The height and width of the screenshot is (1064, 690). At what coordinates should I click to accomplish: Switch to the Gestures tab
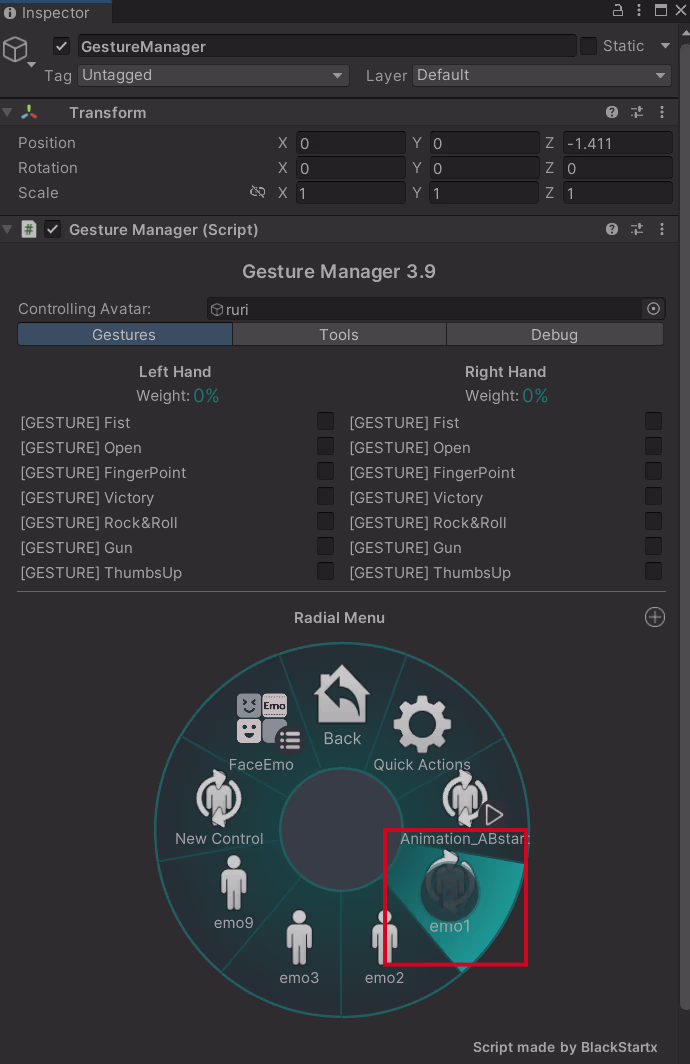click(x=125, y=335)
